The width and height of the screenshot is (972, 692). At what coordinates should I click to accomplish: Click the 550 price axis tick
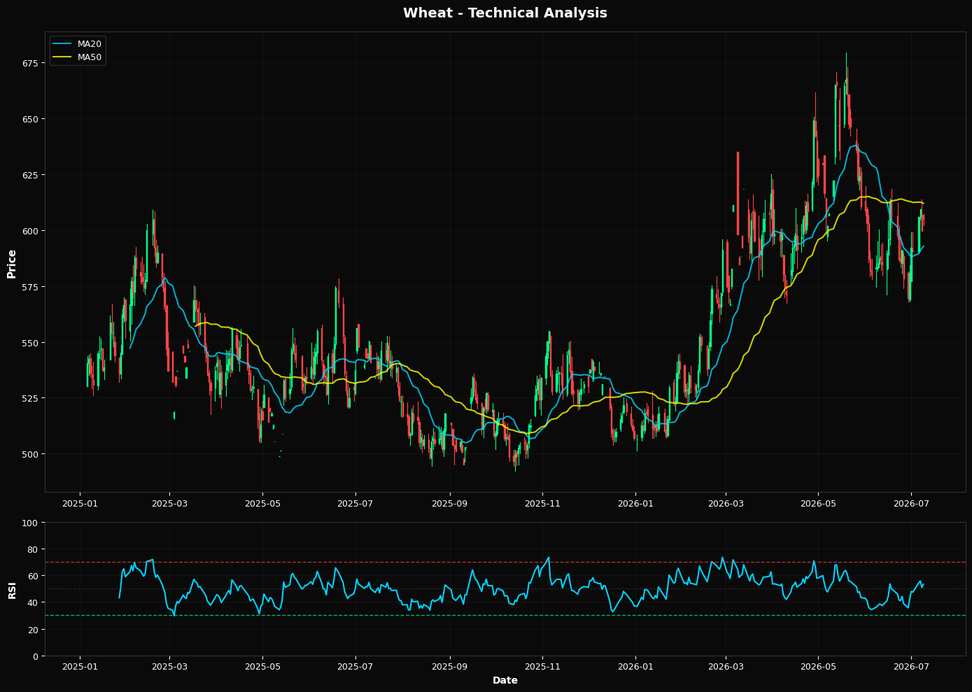[x=29, y=342]
